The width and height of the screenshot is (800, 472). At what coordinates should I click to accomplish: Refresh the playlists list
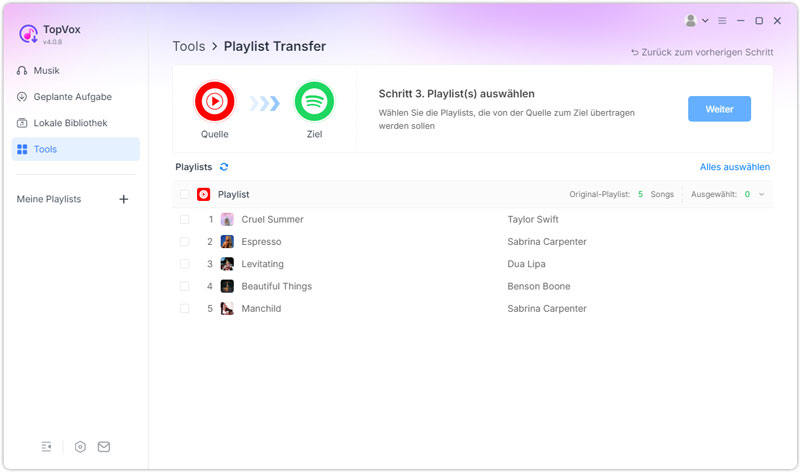224,167
